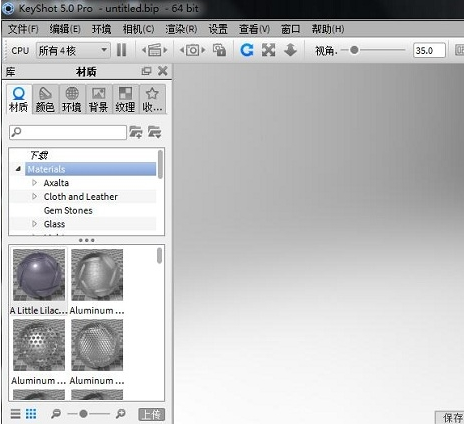Image resolution: width=464 pixels, height=424 pixels.
Task: Pause the real-time render
Action: (x=121, y=50)
